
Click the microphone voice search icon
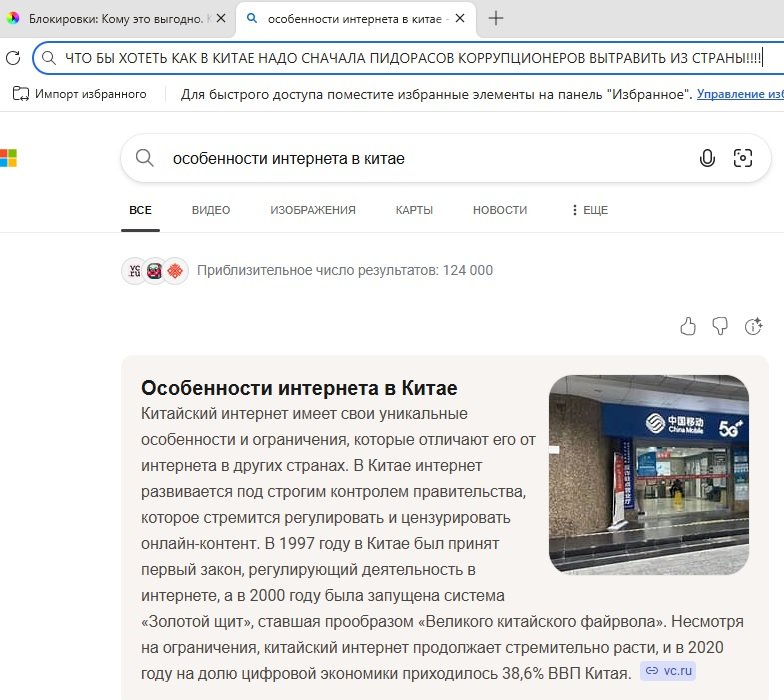[x=707, y=158]
